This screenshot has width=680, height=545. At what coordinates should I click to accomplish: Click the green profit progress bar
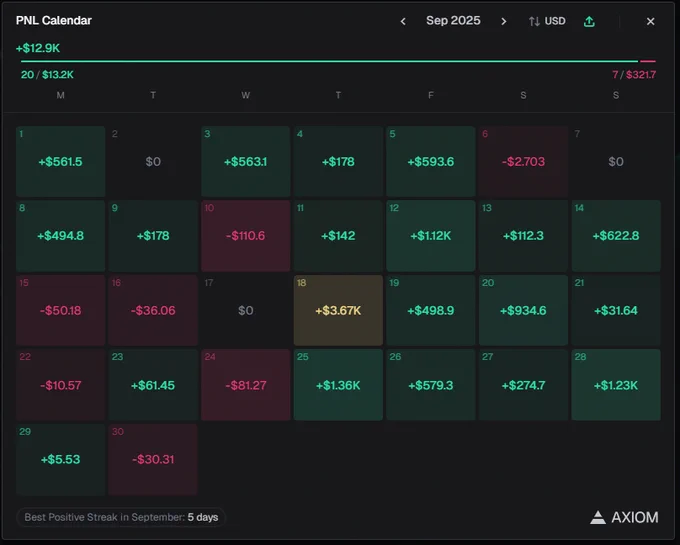(330, 61)
